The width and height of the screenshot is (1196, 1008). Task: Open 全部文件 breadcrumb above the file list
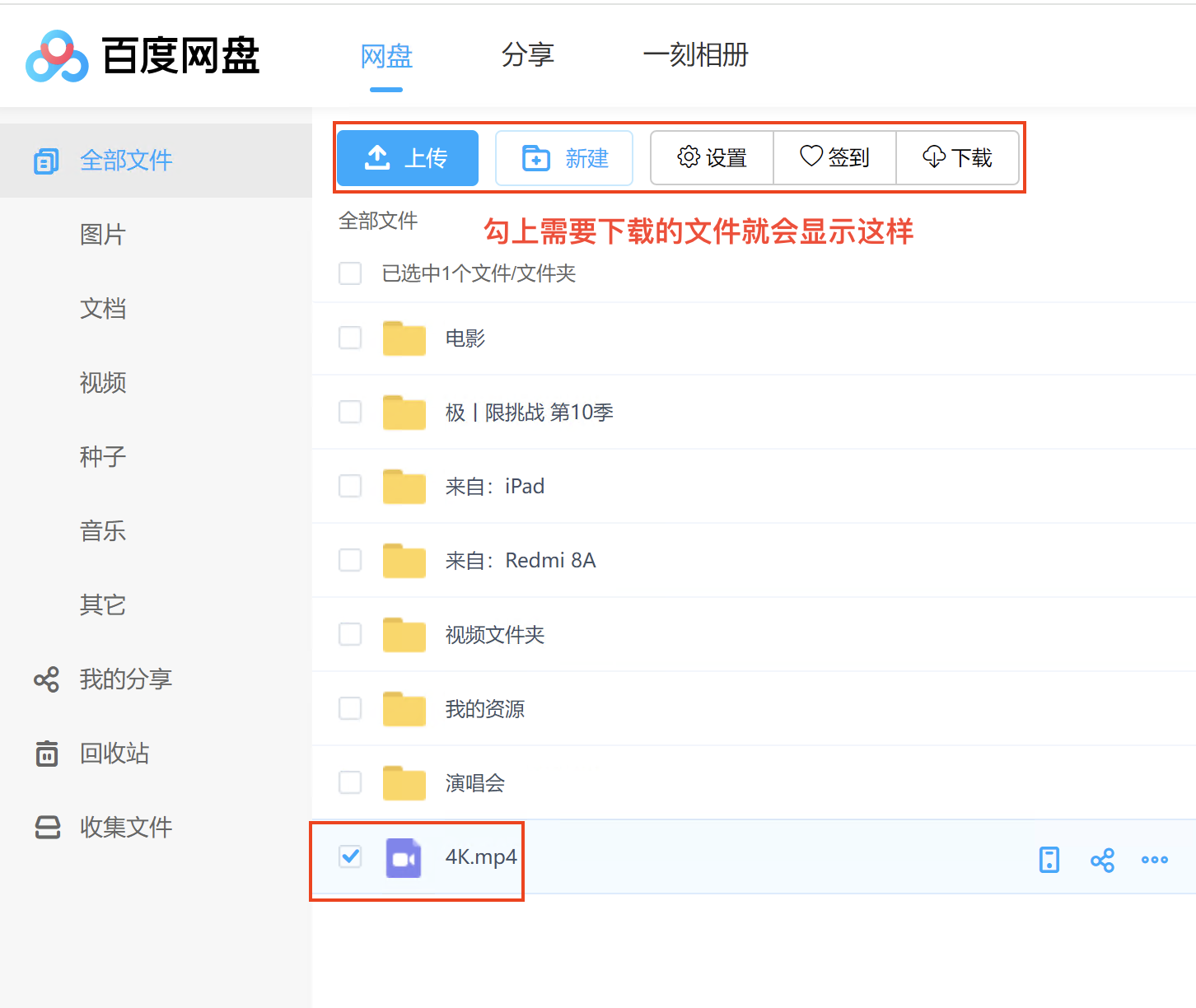tap(378, 221)
